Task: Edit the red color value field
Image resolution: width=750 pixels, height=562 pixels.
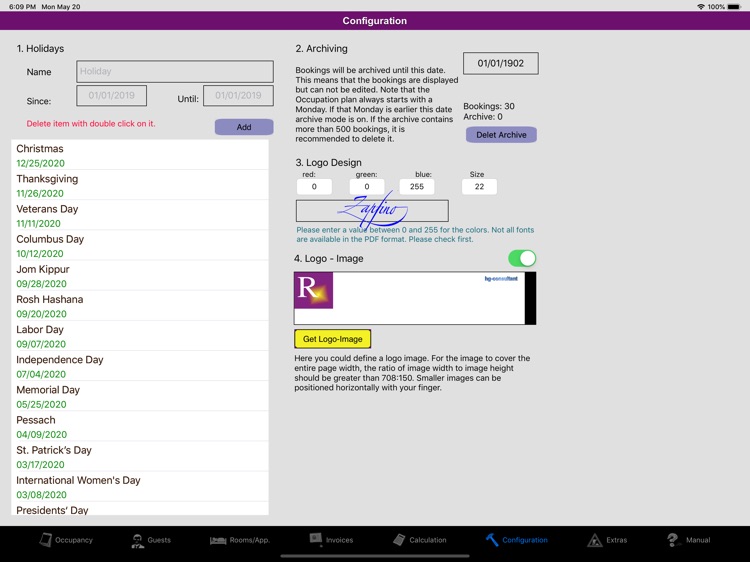Action: click(314, 187)
